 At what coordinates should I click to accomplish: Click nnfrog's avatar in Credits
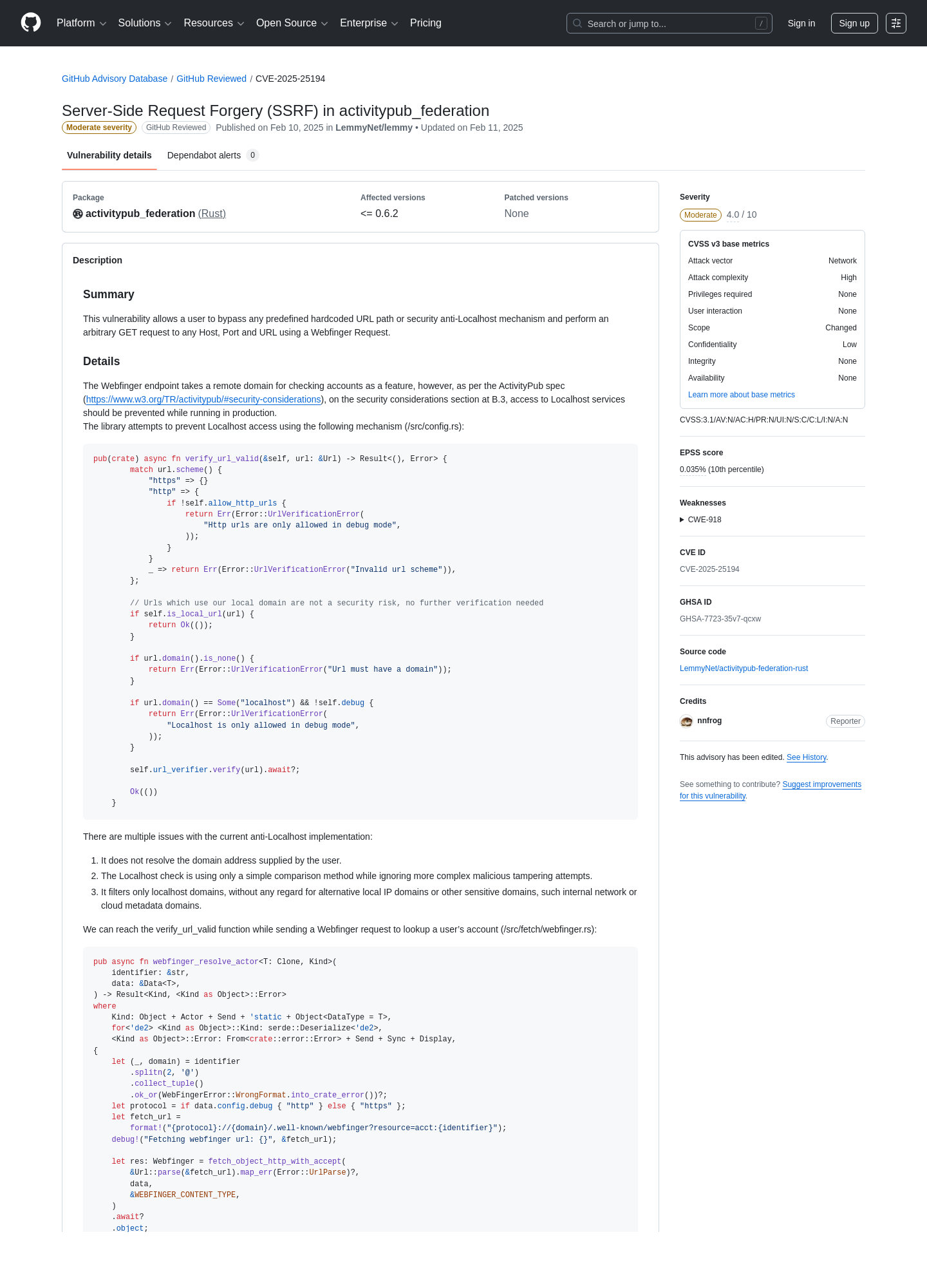click(x=686, y=721)
